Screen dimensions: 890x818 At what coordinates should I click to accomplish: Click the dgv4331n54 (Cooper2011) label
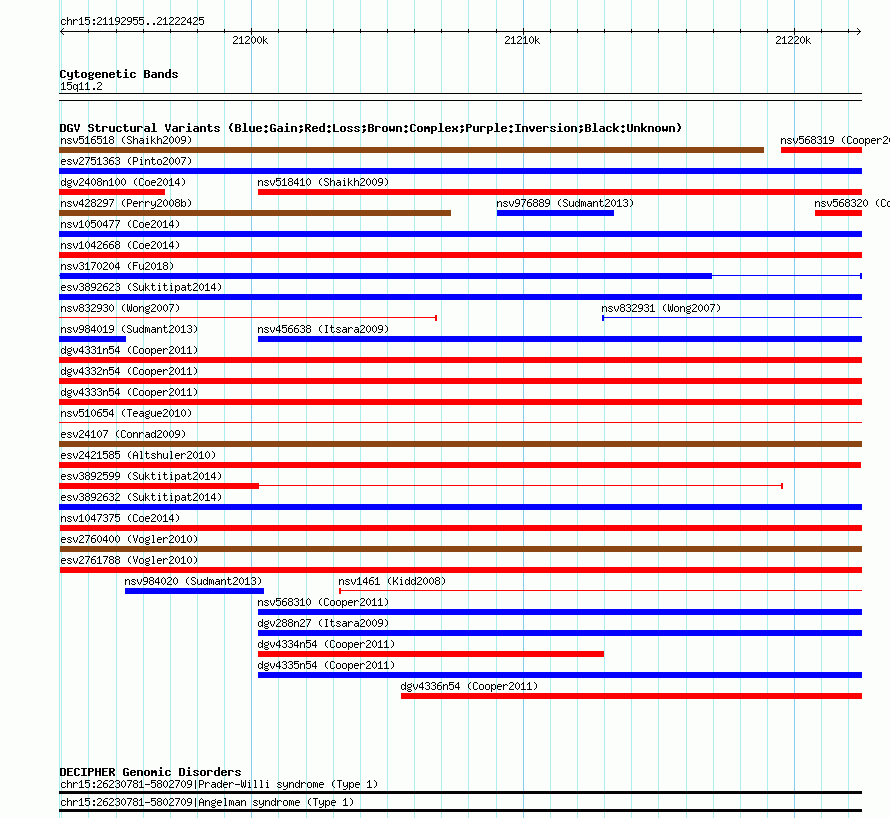129,350
